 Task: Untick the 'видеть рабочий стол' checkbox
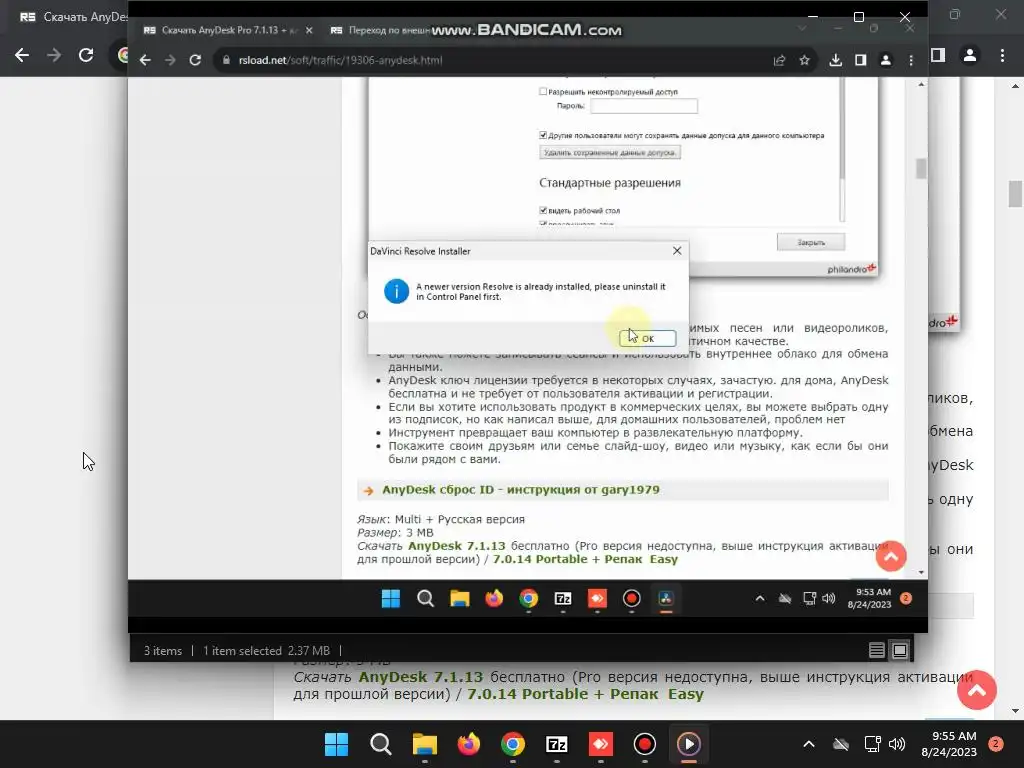click(543, 210)
